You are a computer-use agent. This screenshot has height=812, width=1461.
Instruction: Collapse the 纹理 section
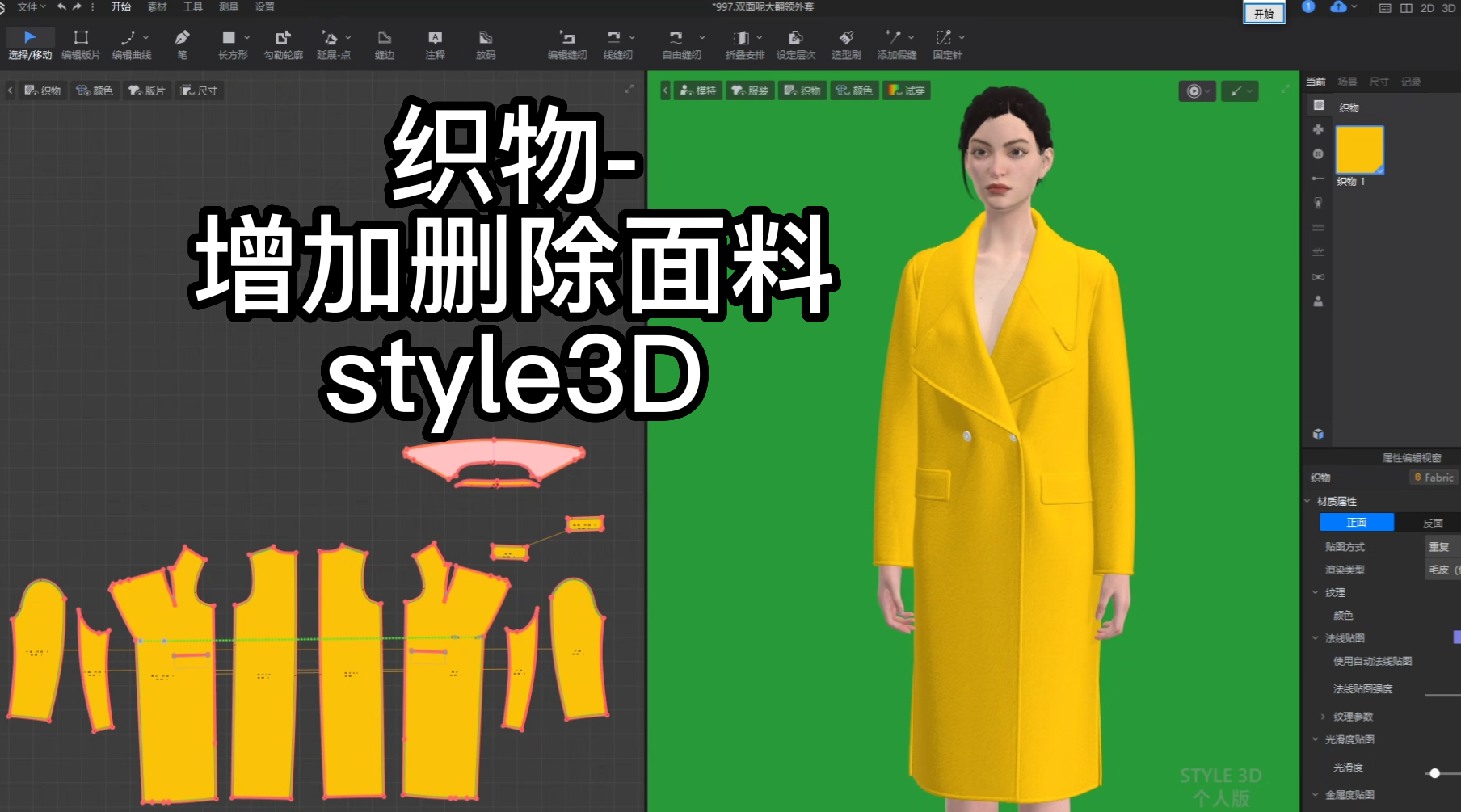tap(1316, 592)
